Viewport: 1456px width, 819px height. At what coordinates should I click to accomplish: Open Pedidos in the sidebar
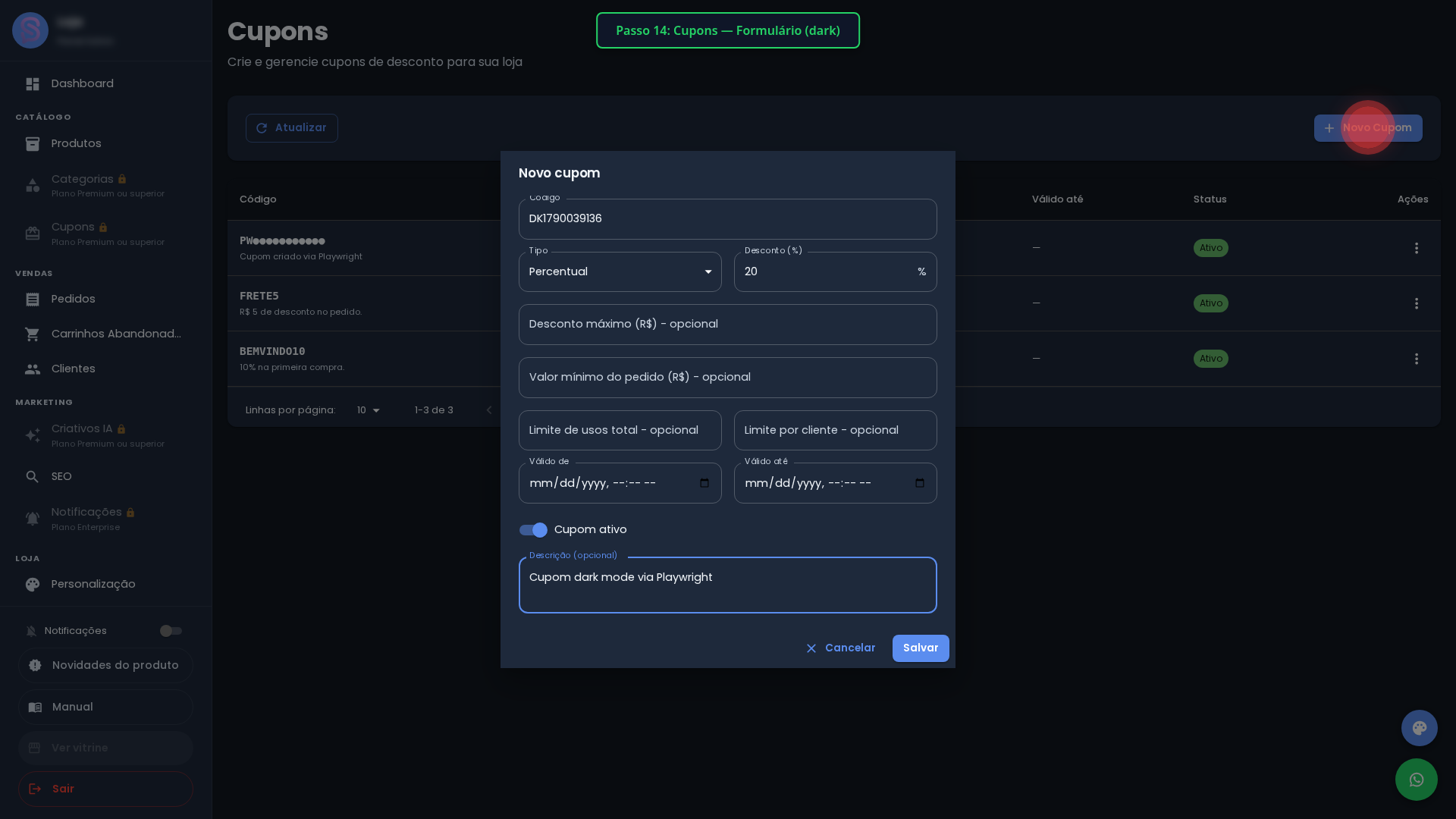105,300
